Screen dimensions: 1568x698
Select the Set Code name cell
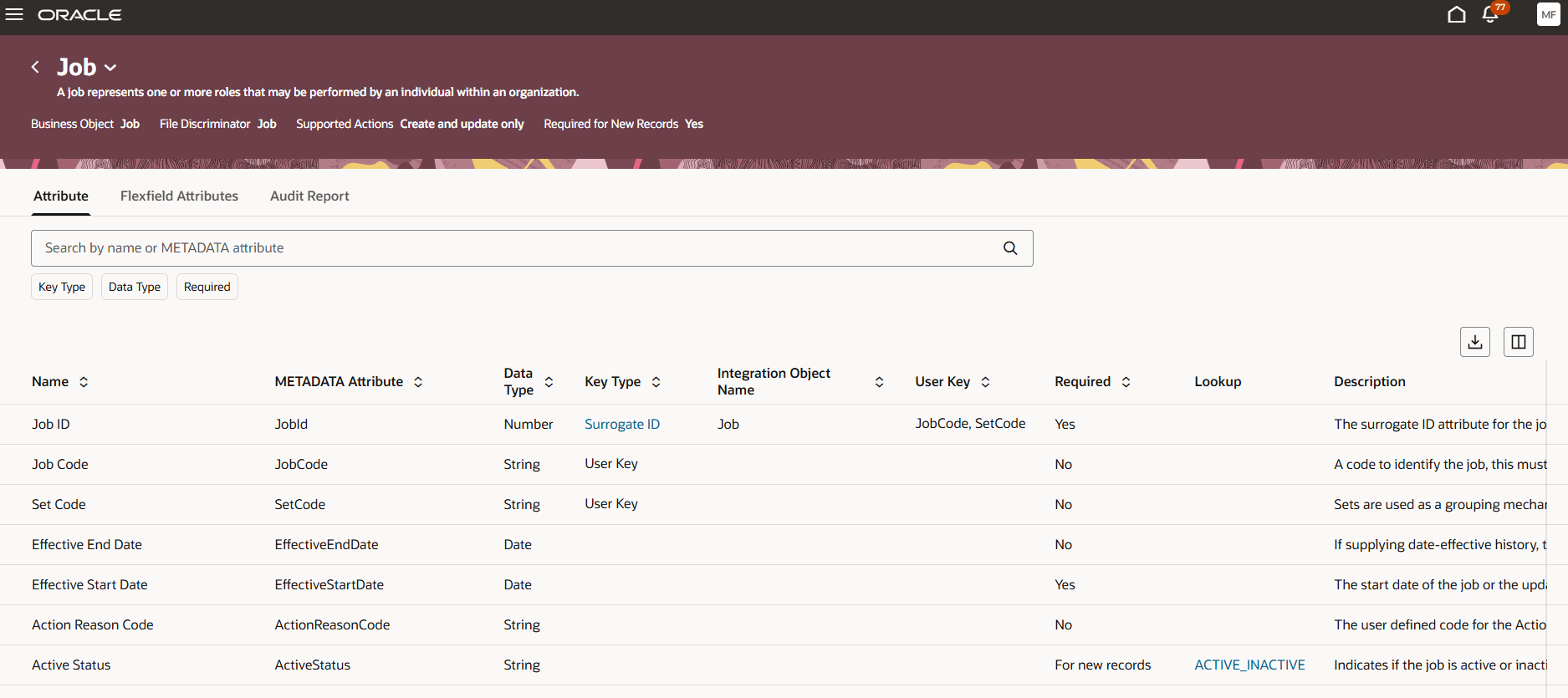59,504
